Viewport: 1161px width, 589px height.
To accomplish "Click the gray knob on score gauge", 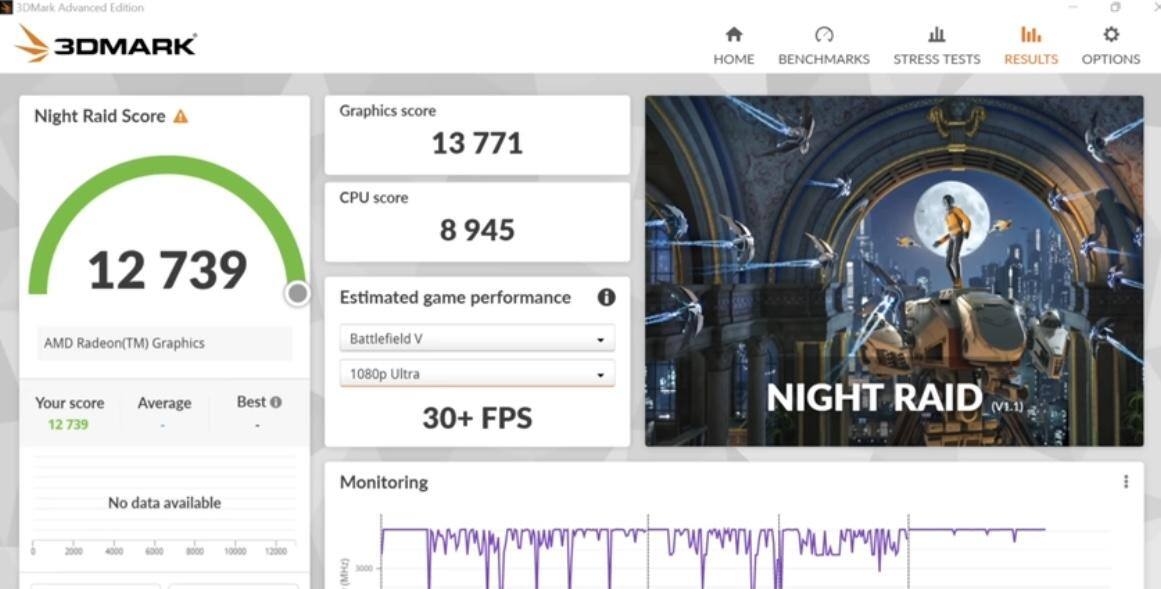I will (297, 294).
